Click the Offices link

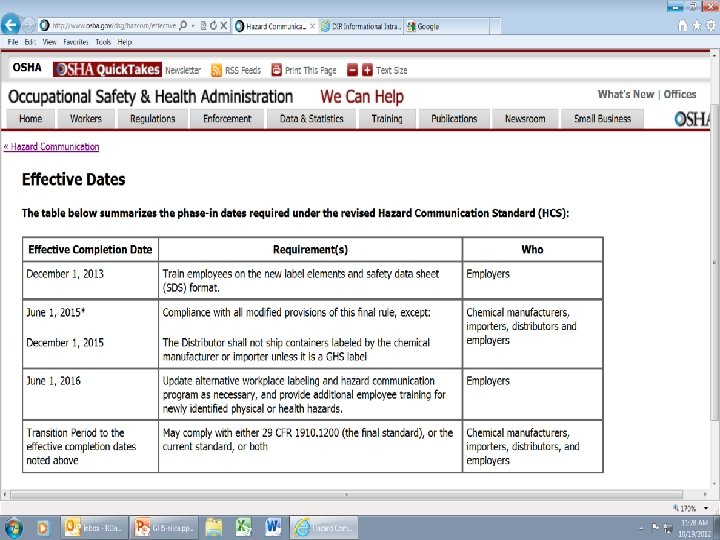(680, 94)
